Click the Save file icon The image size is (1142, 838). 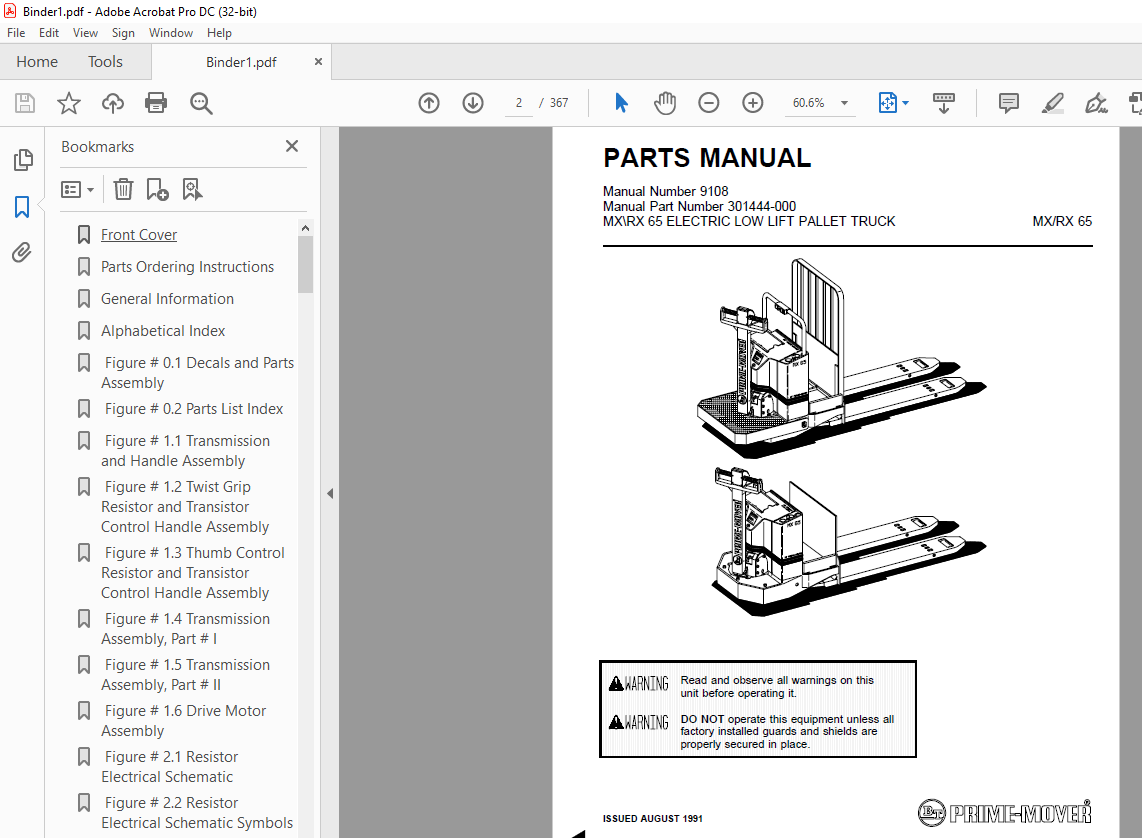click(25, 103)
